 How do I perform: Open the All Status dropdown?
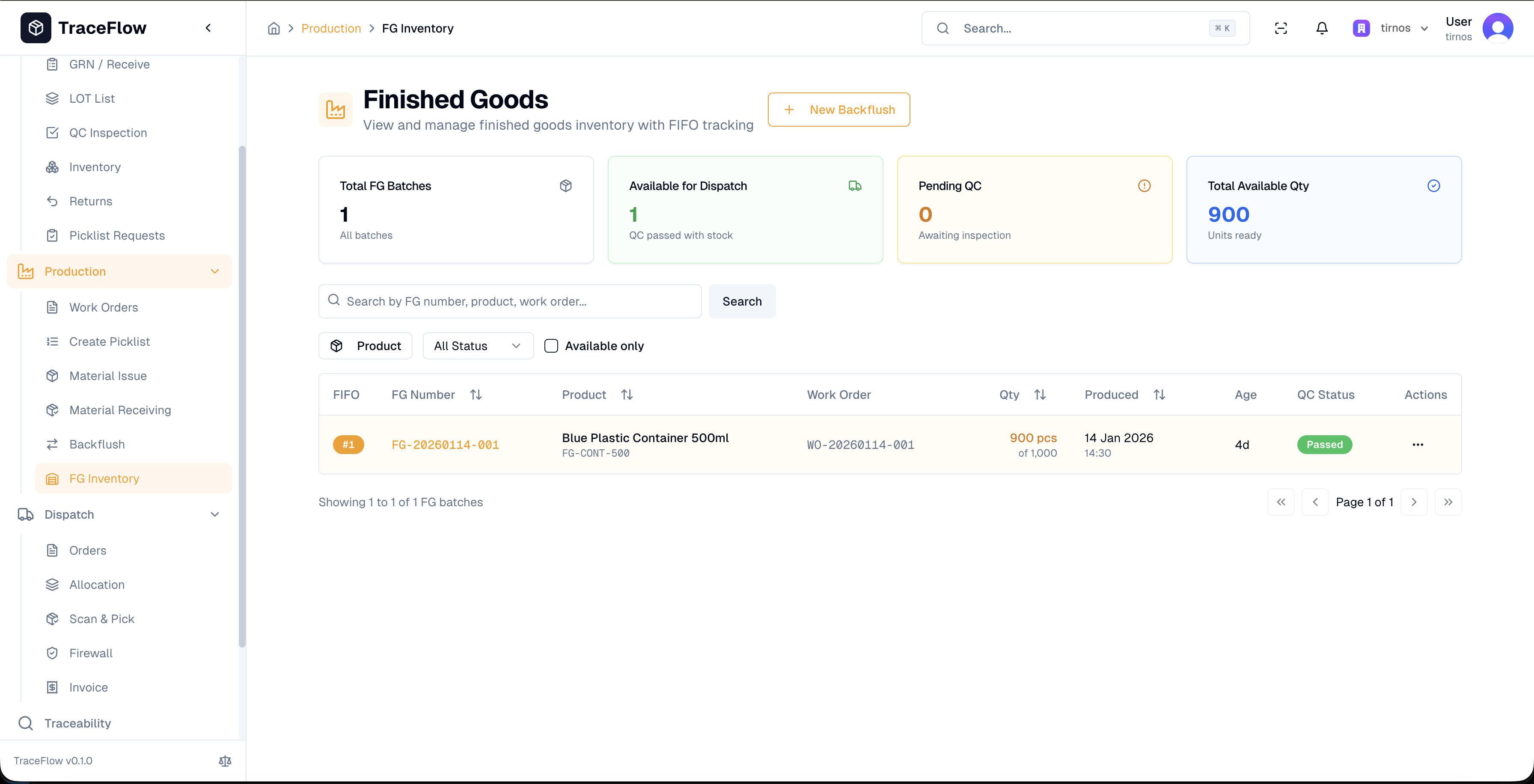(478, 346)
